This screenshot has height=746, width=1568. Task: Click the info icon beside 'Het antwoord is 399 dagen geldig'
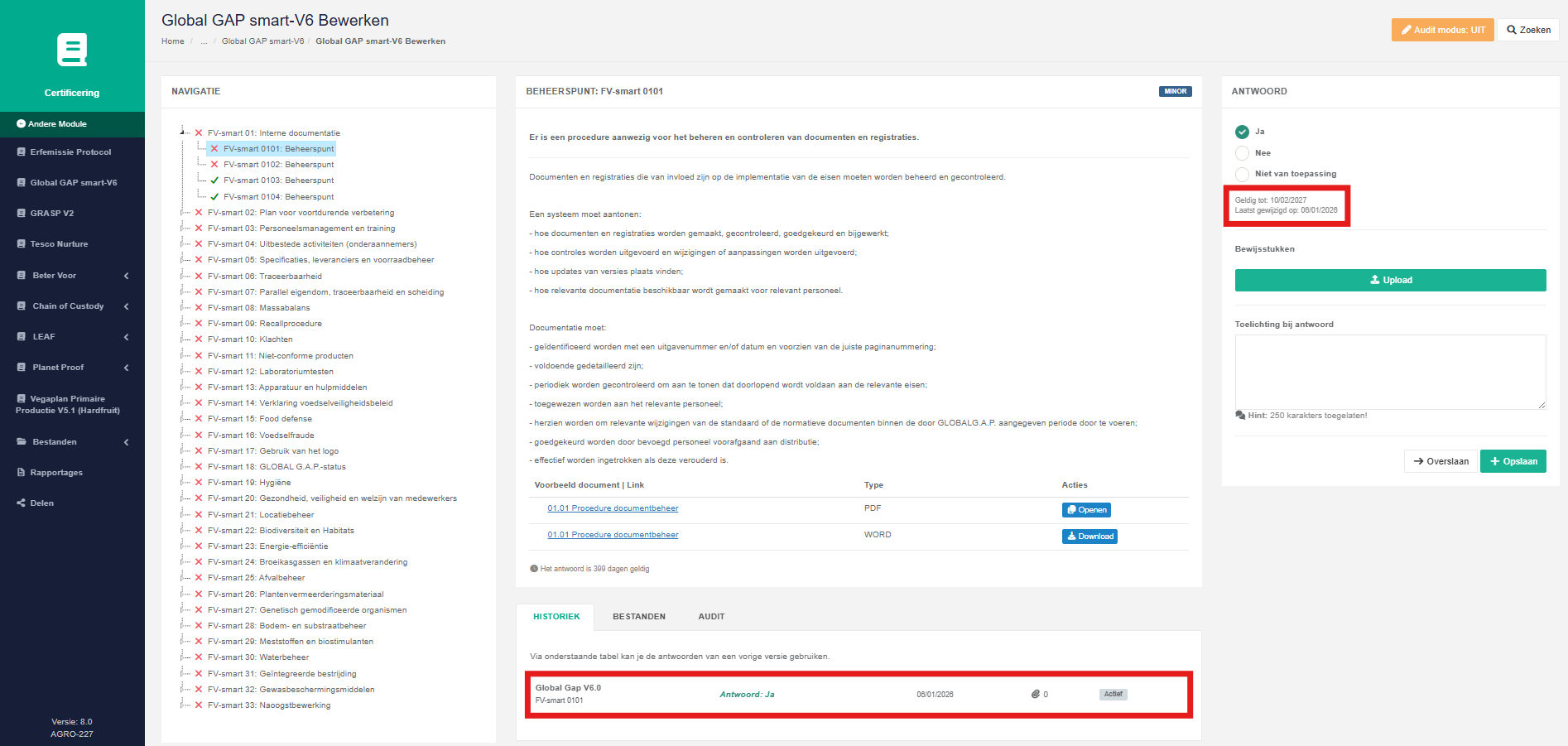click(x=534, y=569)
